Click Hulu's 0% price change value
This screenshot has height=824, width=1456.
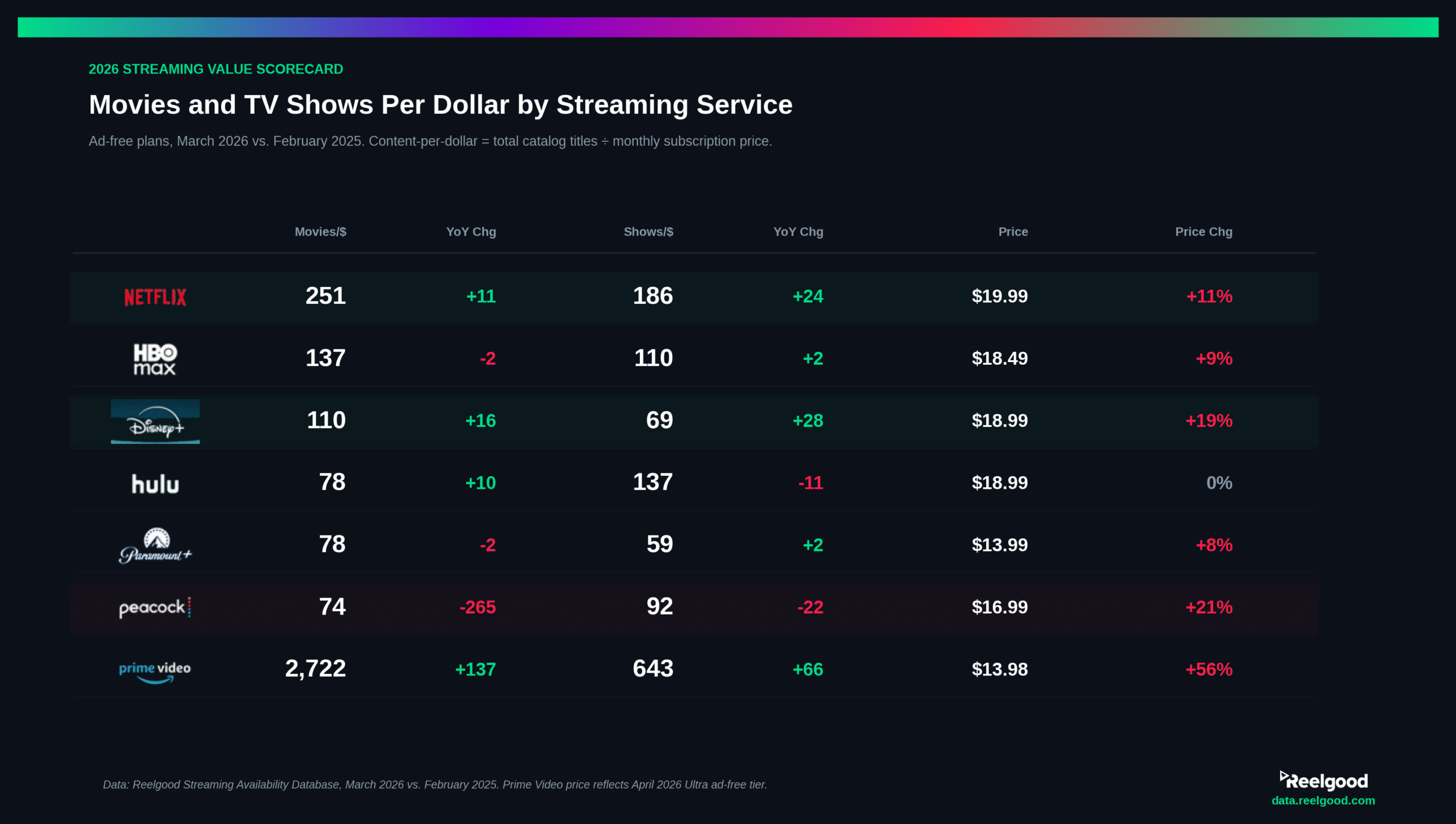pyautogui.click(x=1219, y=483)
